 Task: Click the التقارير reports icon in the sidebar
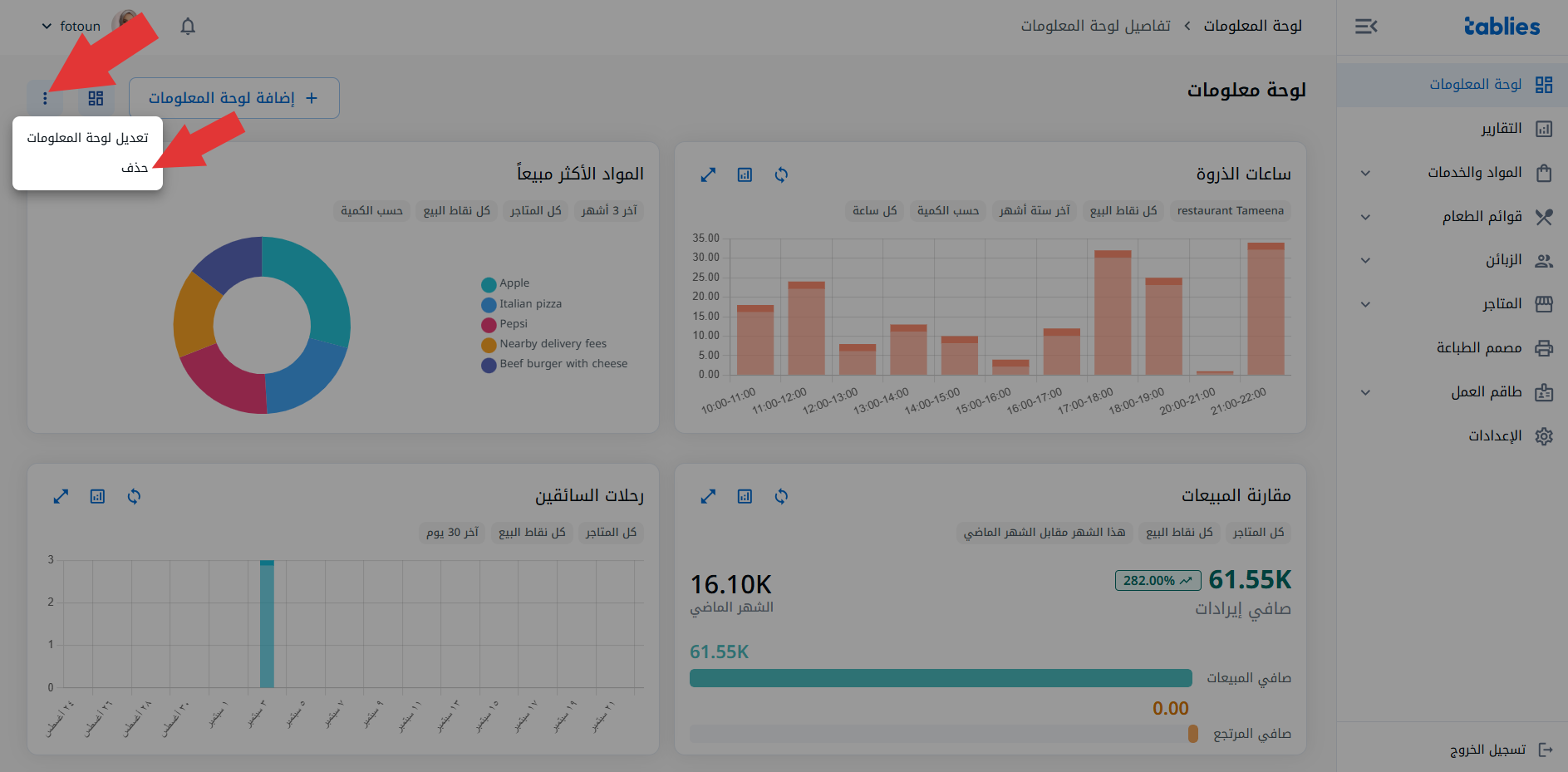[x=1544, y=129]
